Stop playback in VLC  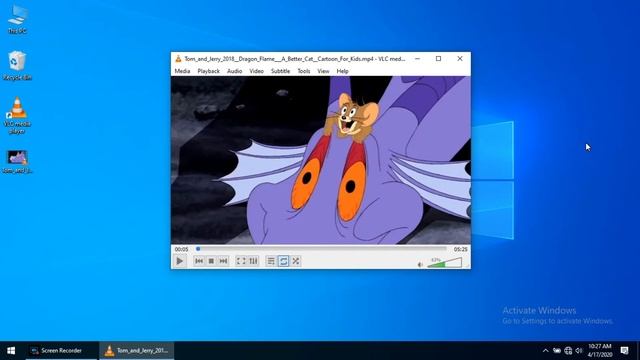pos(211,261)
